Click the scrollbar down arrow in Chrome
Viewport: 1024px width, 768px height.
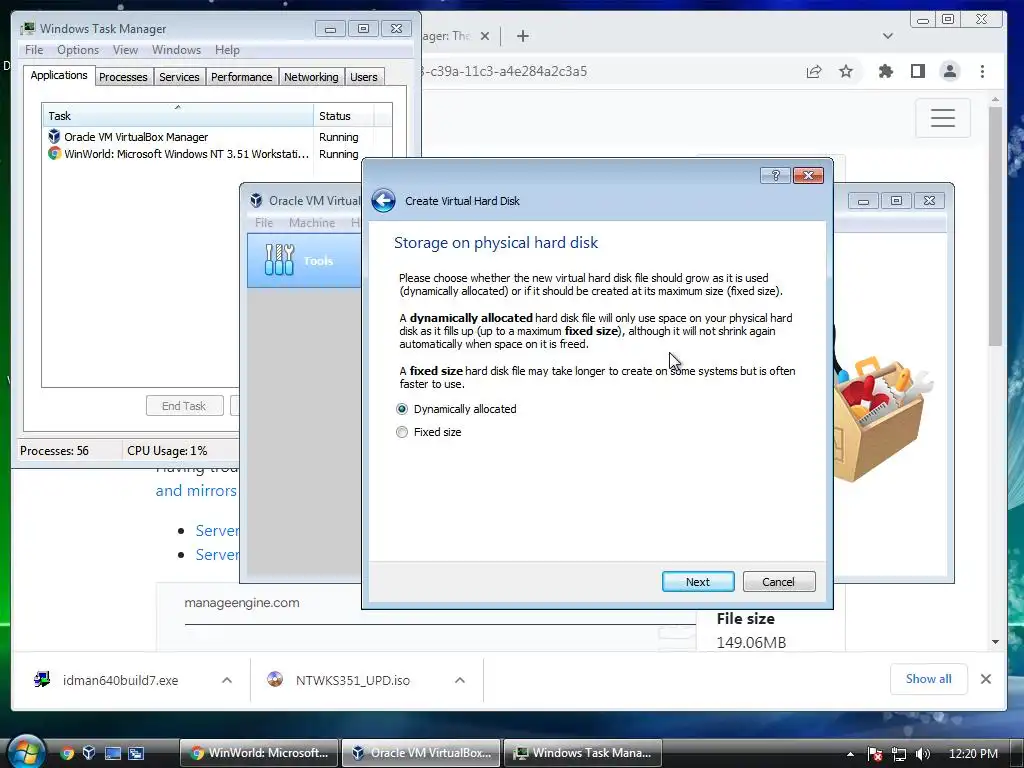tap(995, 642)
